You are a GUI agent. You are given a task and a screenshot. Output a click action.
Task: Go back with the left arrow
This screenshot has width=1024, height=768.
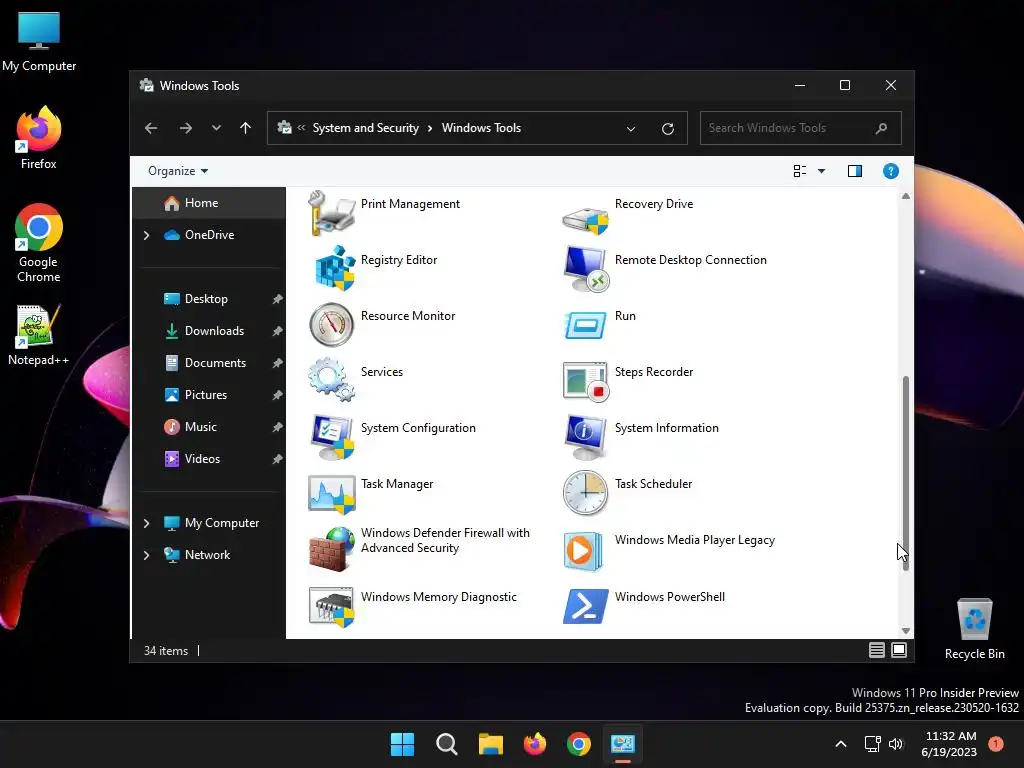(151, 128)
